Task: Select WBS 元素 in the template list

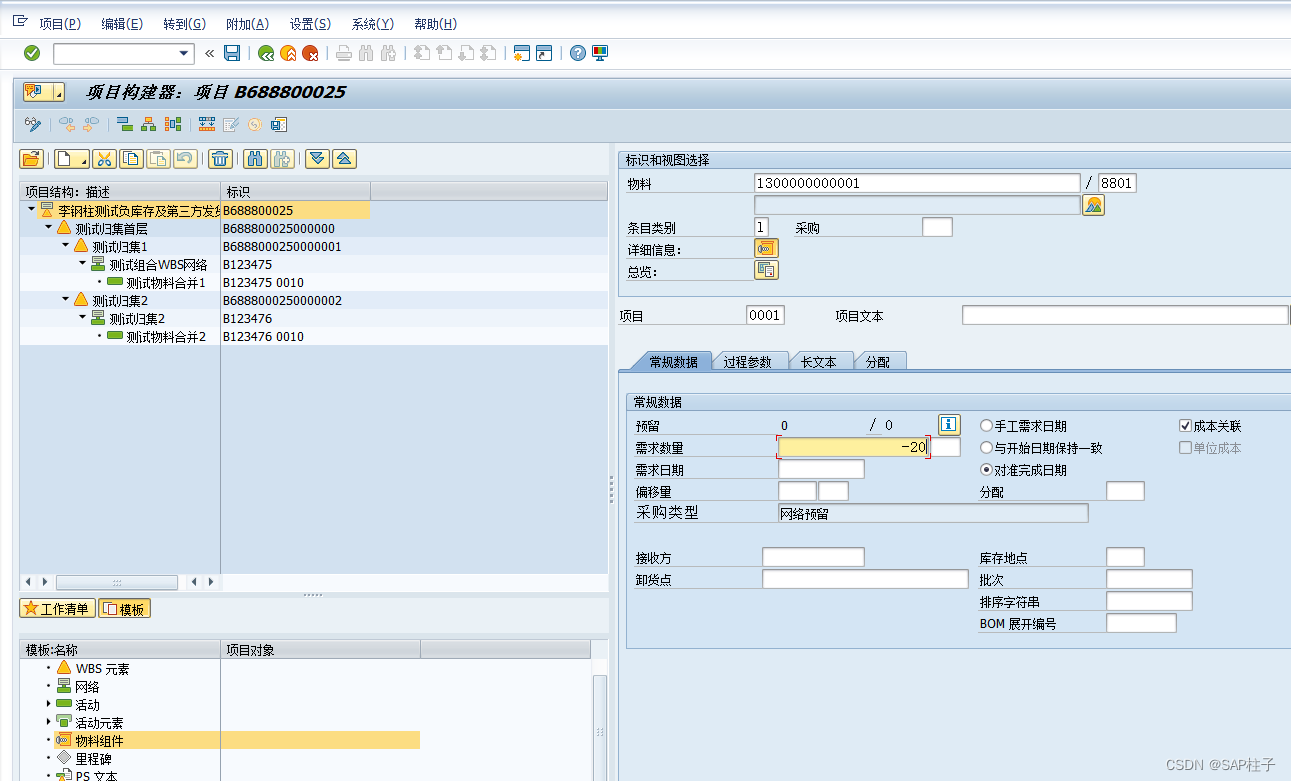Action: coord(102,668)
